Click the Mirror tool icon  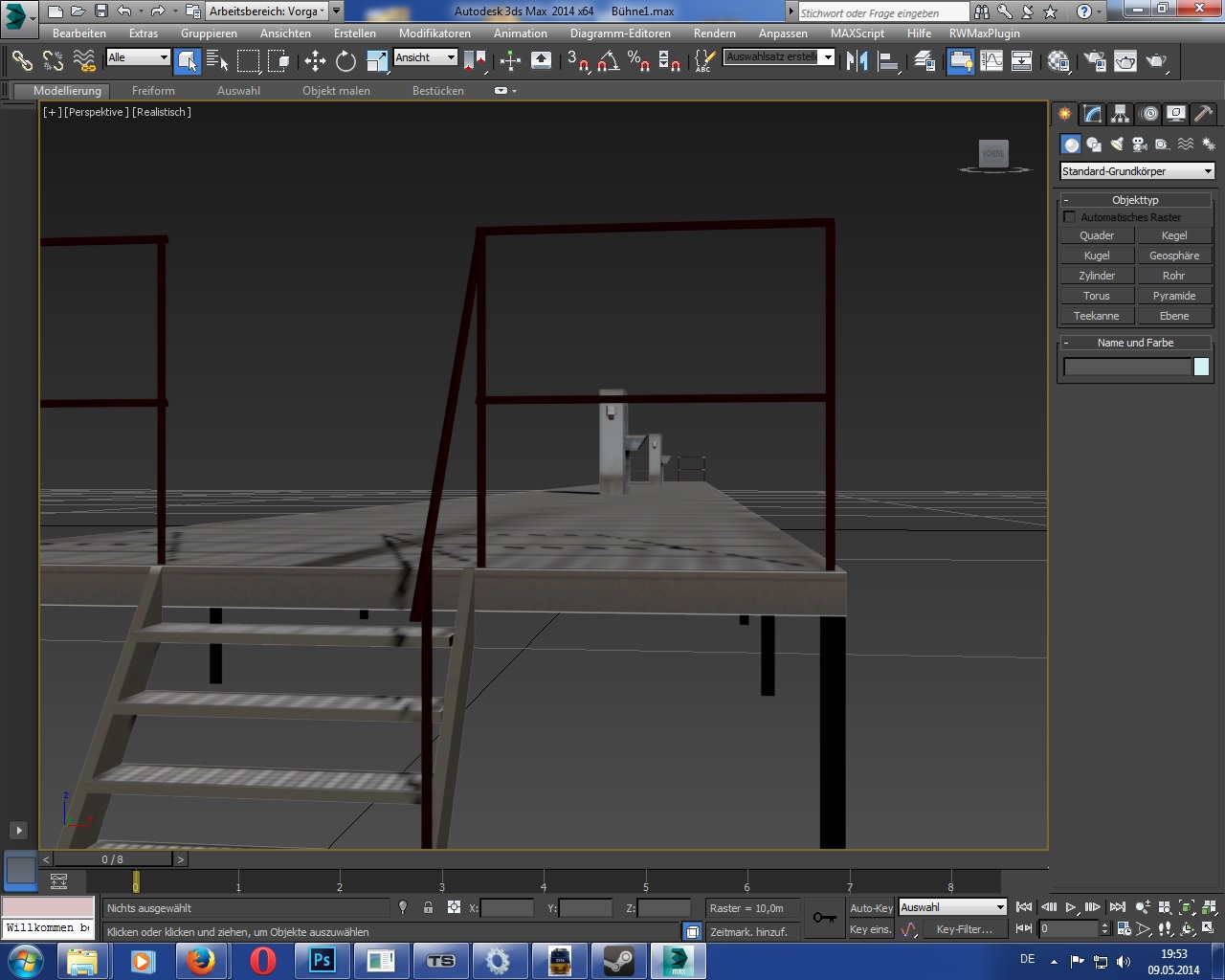[857, 61]
